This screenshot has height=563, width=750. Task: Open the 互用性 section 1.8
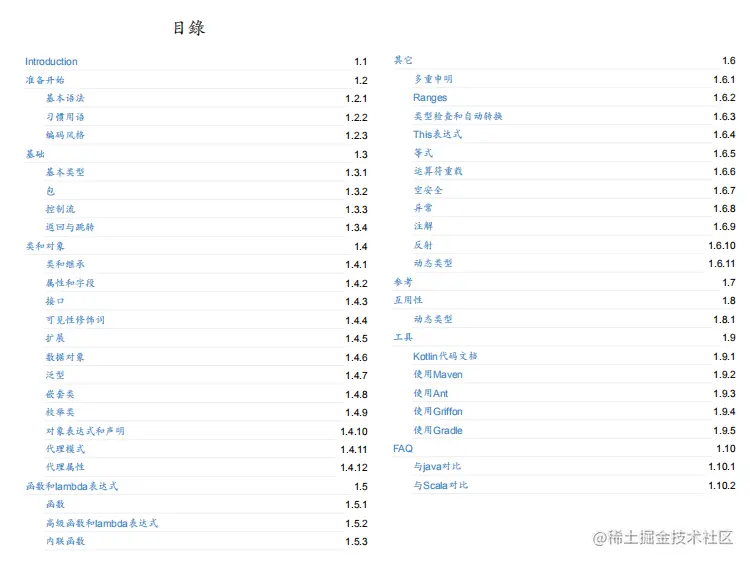pyautogui.click(x=408, y=300)
